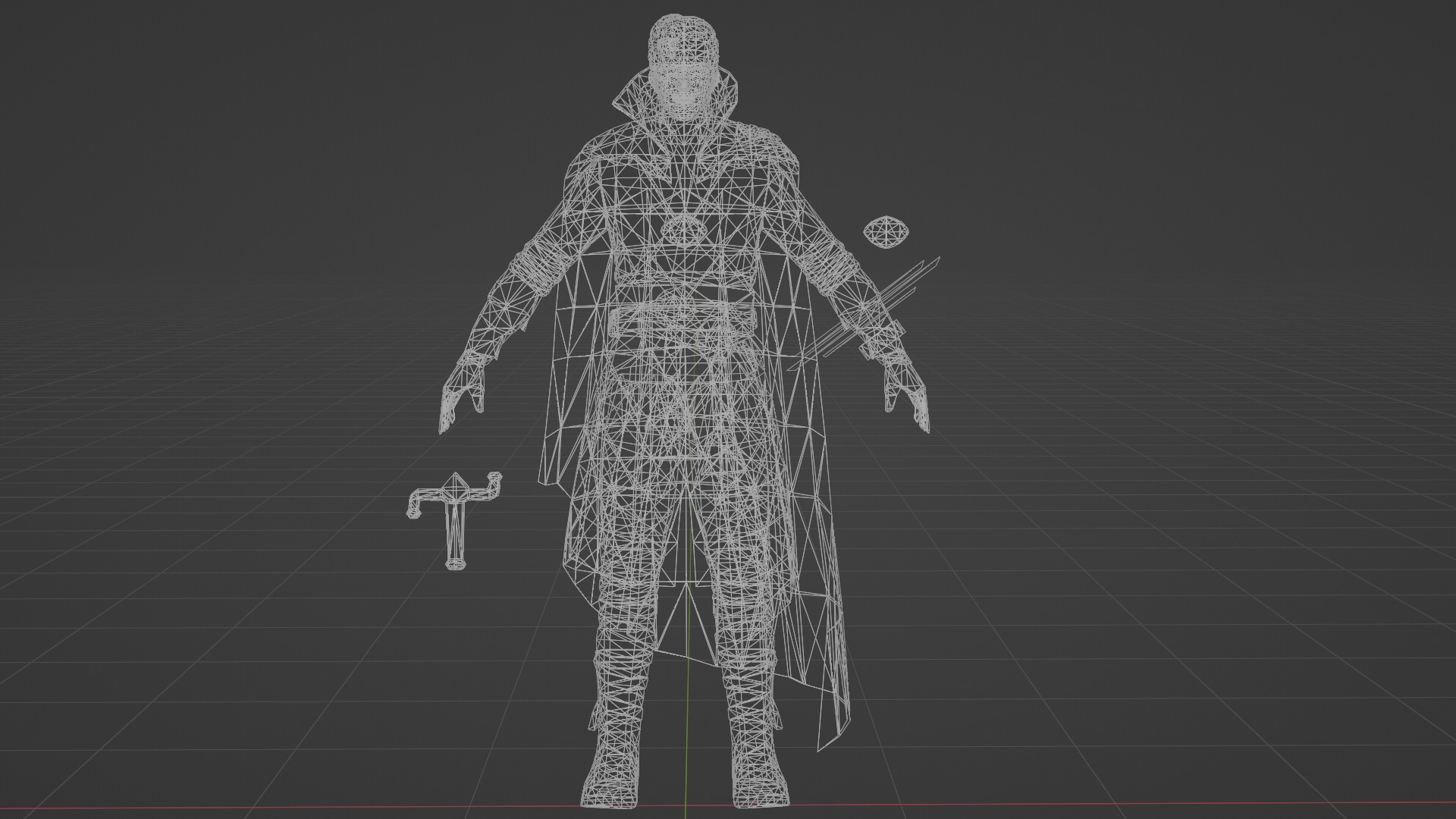Select the floating gem wireframe beside the arm
The height and width of the screenshot is (819, 1456).
pyautogui.click(x=885, y=231)
